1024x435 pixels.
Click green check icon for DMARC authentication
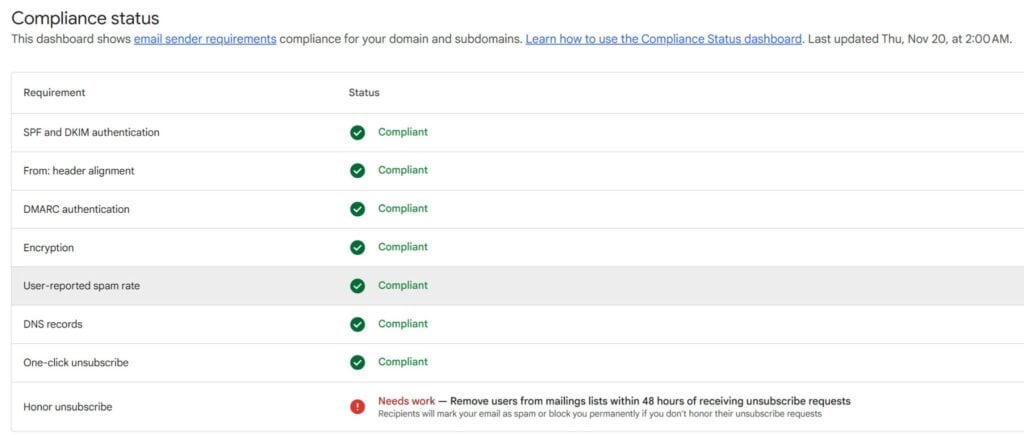point(357,209)
